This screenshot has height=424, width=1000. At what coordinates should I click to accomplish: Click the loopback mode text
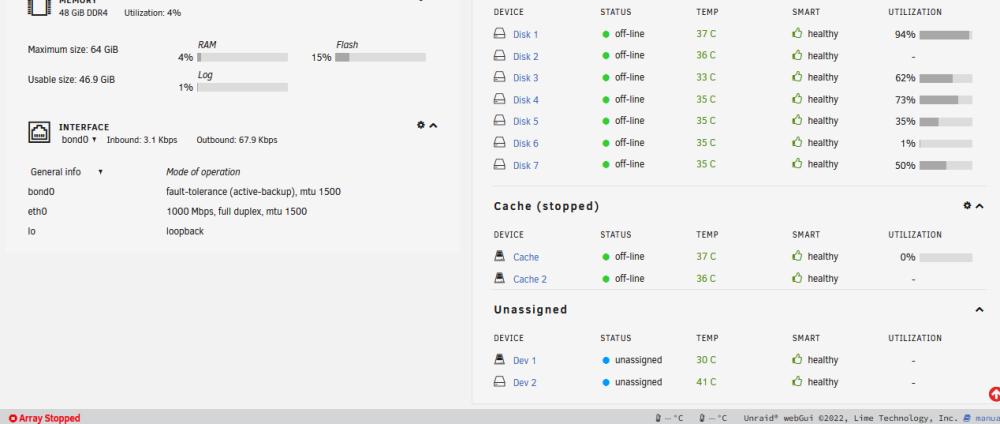tap(185, 231)
